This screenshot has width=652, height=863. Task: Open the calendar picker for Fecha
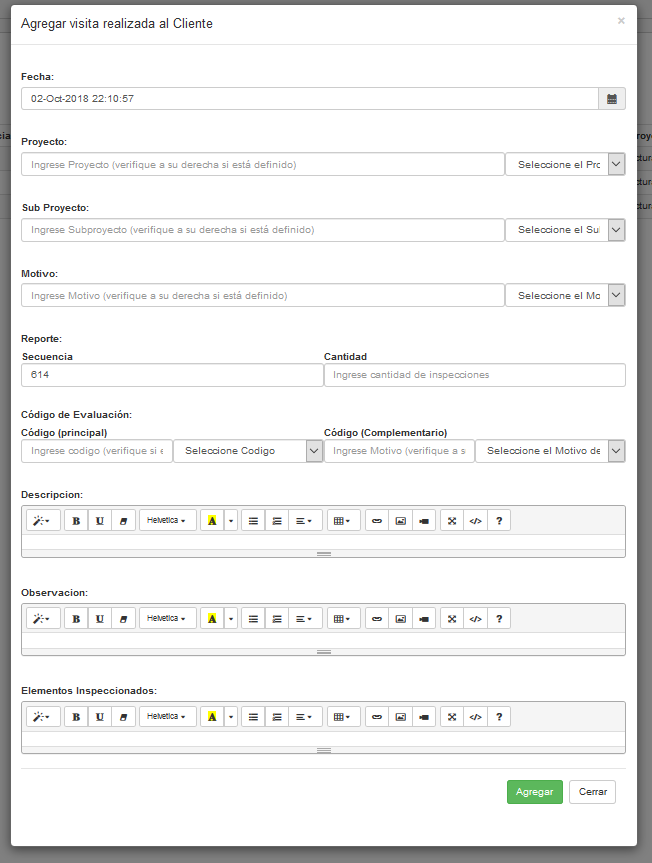(612, 99)
